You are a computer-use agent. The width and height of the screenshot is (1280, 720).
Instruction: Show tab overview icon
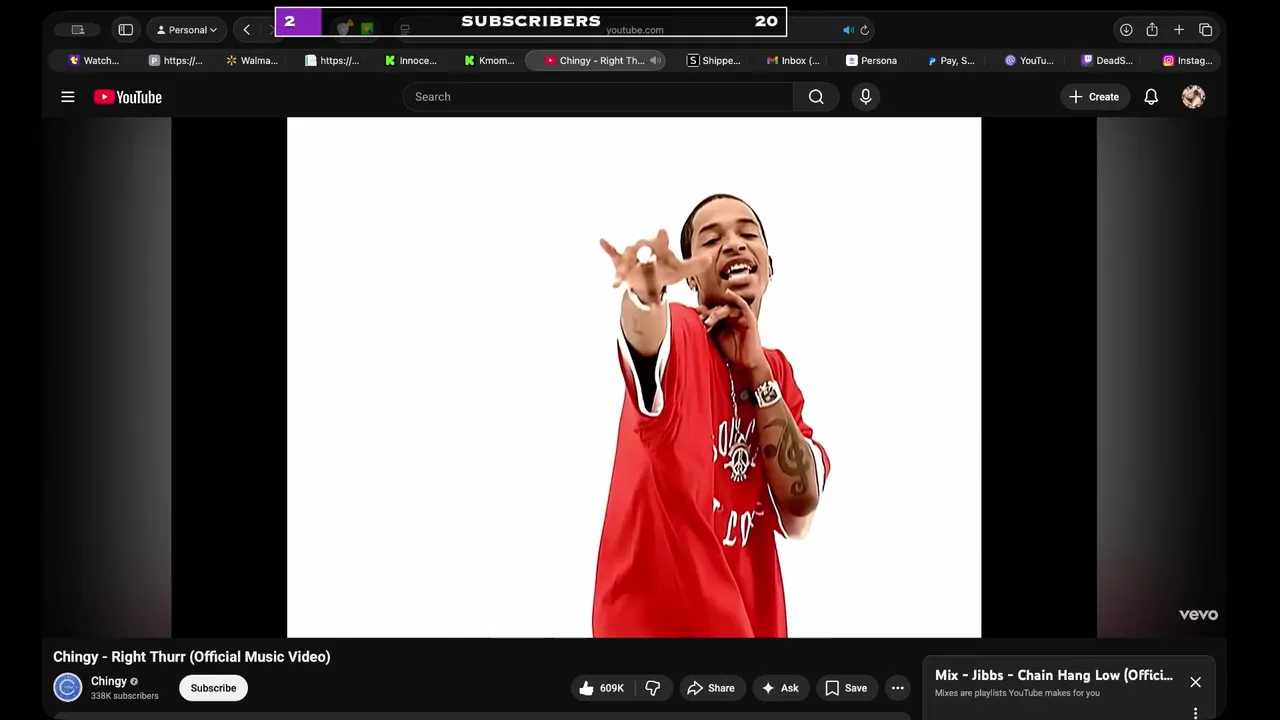pos(1206,30)
